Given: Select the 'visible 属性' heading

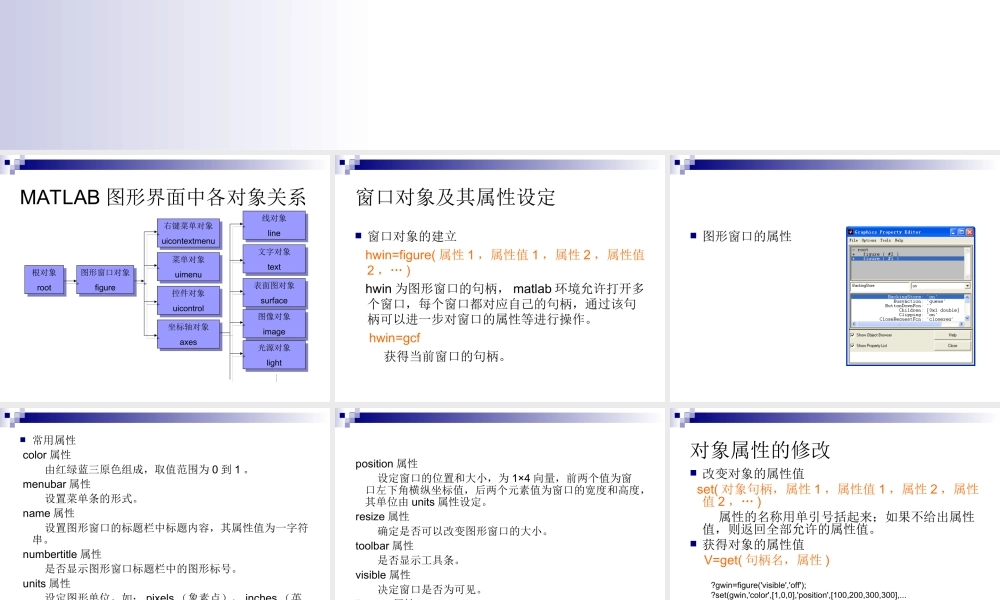Looking at the screenshot, I should (383, 574).
